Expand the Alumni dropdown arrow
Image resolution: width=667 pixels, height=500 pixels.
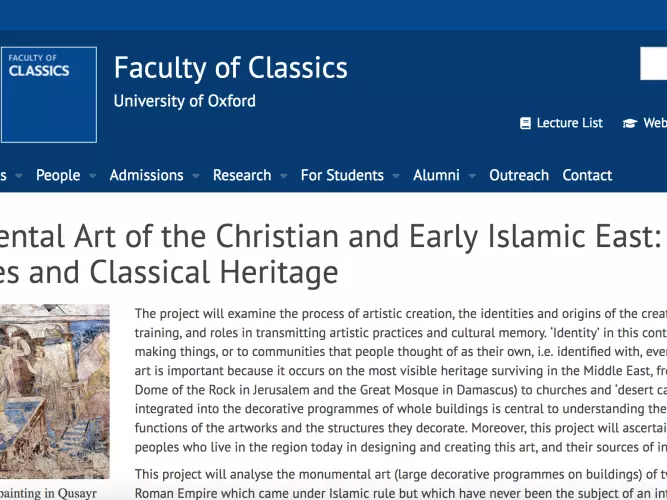click(x=472, y=175)
